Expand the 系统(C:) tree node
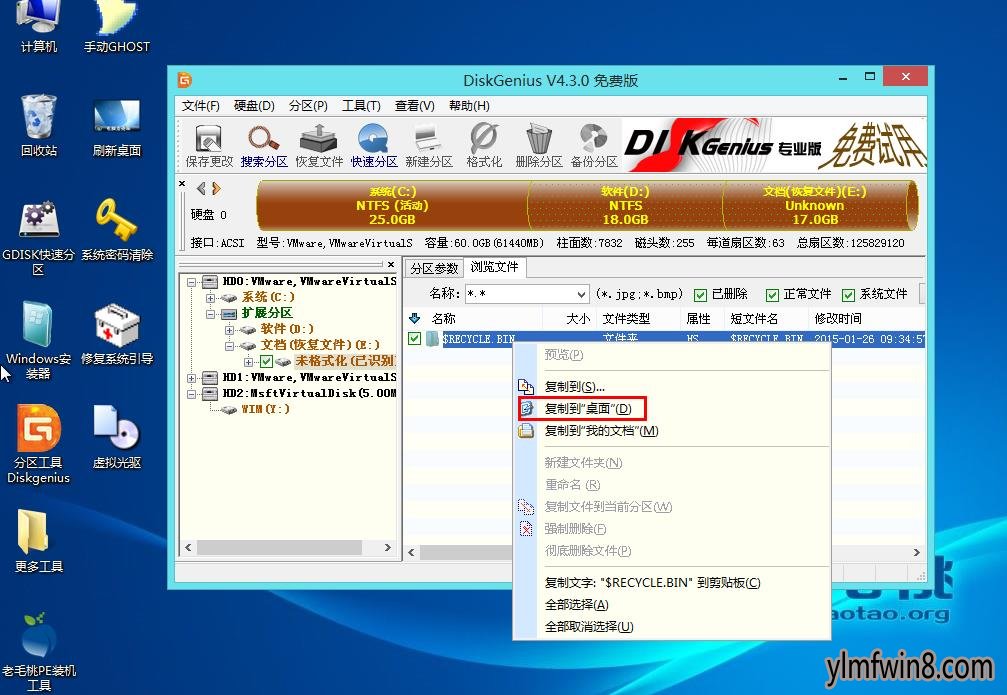 (x=210, y=298)
